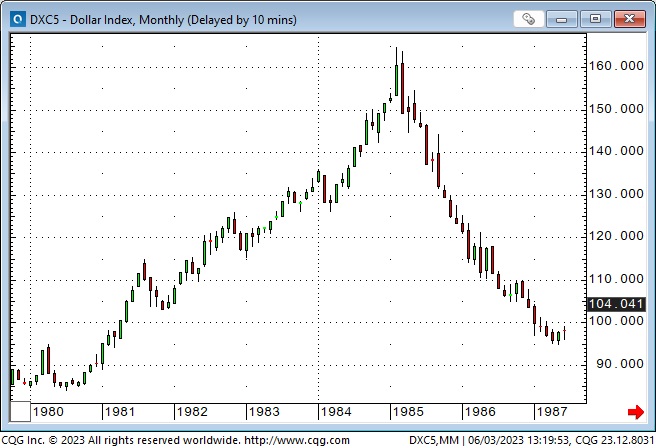The image size is (656, 448).
Task: Click the CQG app icon in title bar
Action: click(18, 19)
